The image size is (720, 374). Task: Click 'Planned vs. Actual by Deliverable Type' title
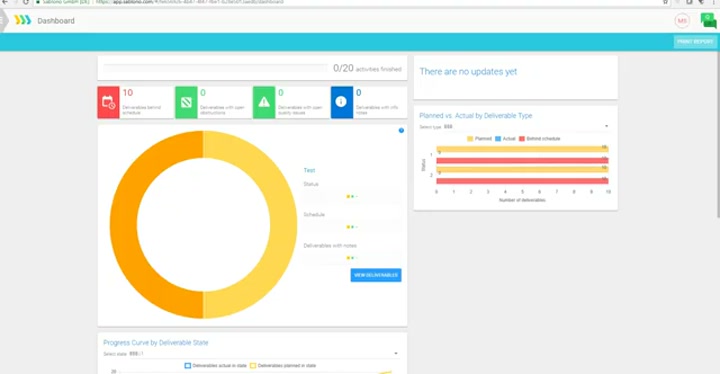pyautogui.click(x=476, y=116)
